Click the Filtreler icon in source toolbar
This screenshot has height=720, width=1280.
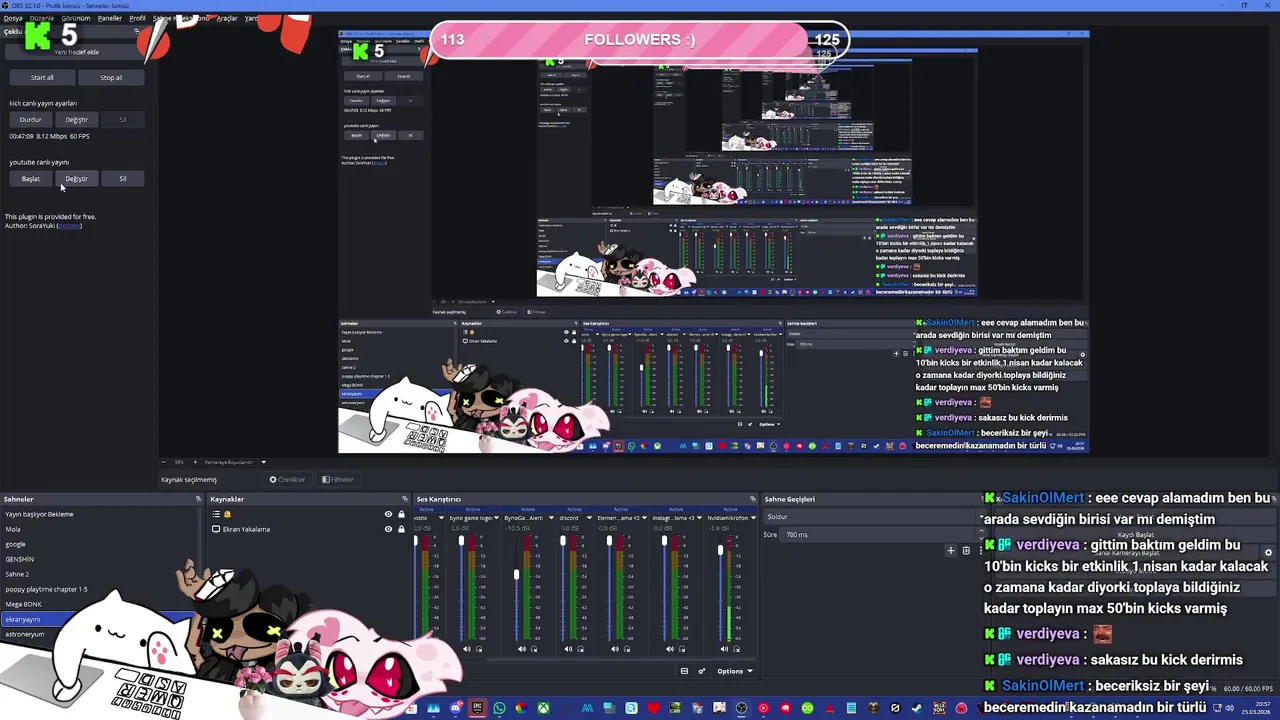coord(325,480)
